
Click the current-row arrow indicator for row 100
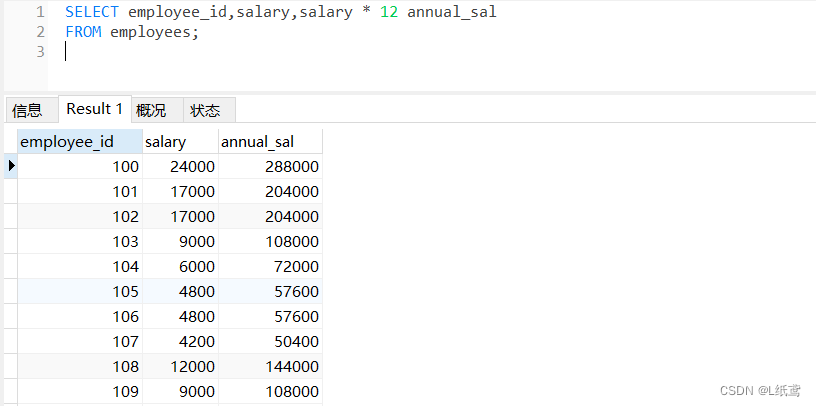tap(11, 166)
